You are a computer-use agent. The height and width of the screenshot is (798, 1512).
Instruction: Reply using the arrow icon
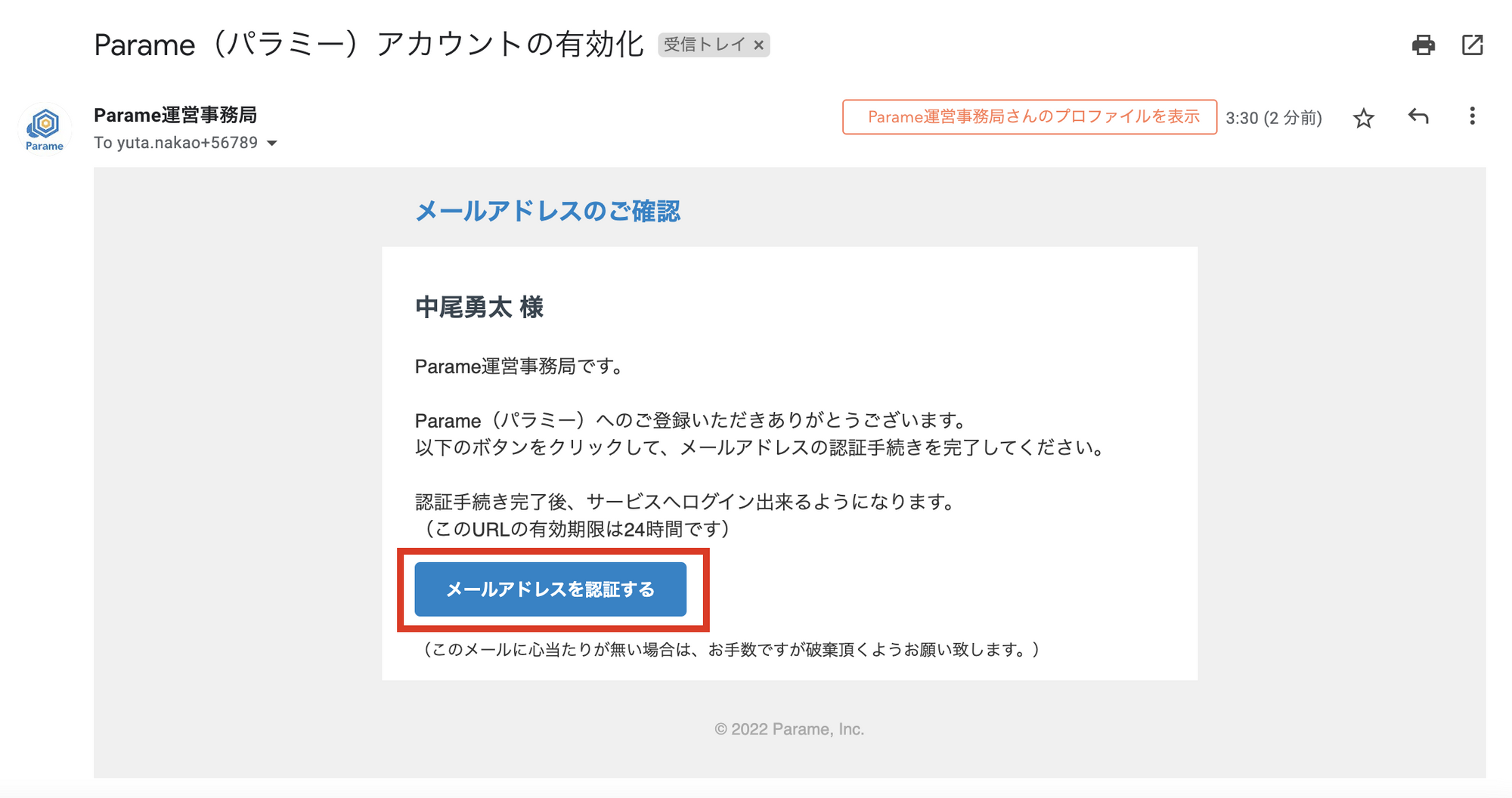click(1418, 116)
